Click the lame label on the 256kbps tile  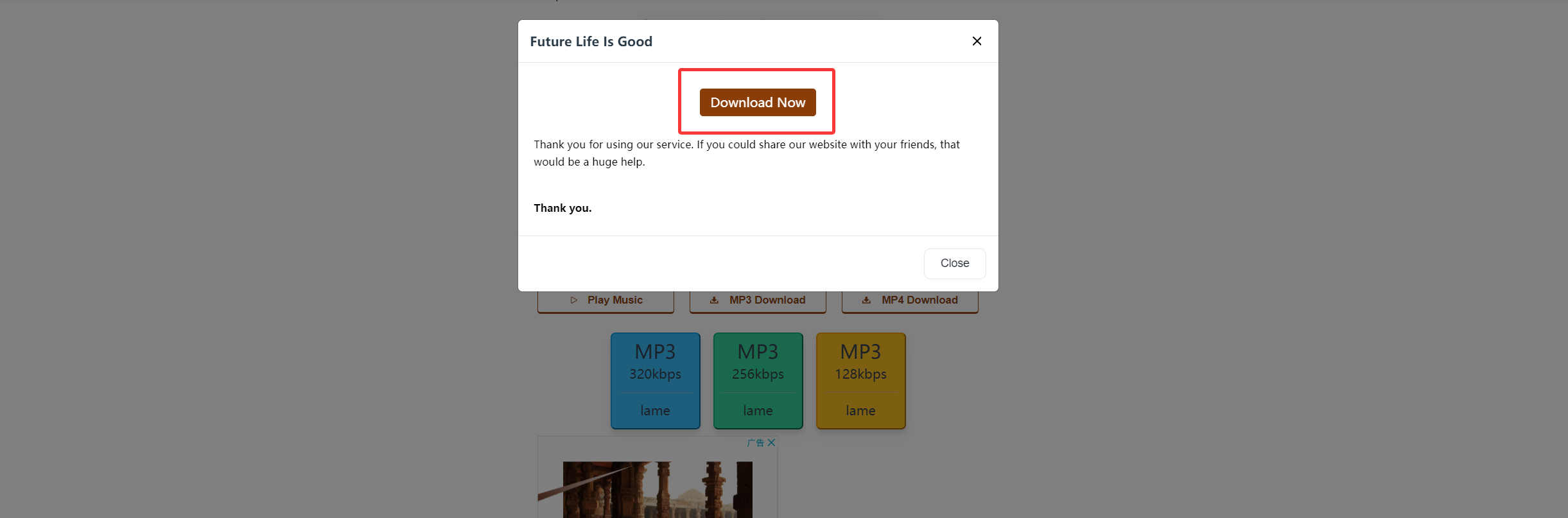[x=758, y=411]
